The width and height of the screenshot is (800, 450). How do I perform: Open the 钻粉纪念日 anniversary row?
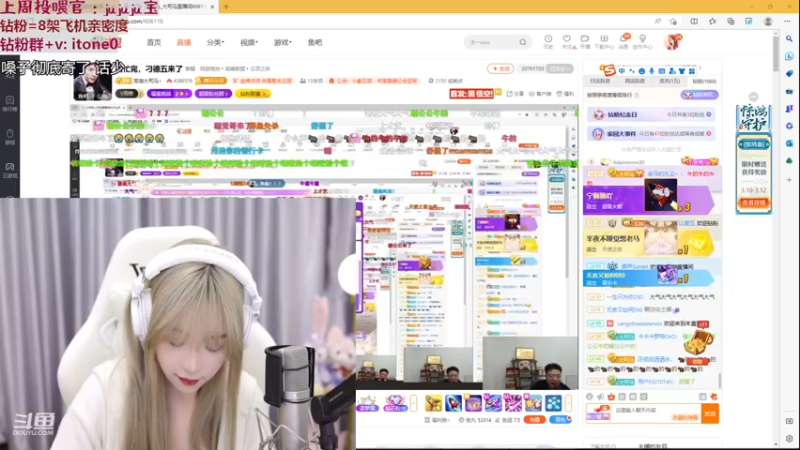651,115
